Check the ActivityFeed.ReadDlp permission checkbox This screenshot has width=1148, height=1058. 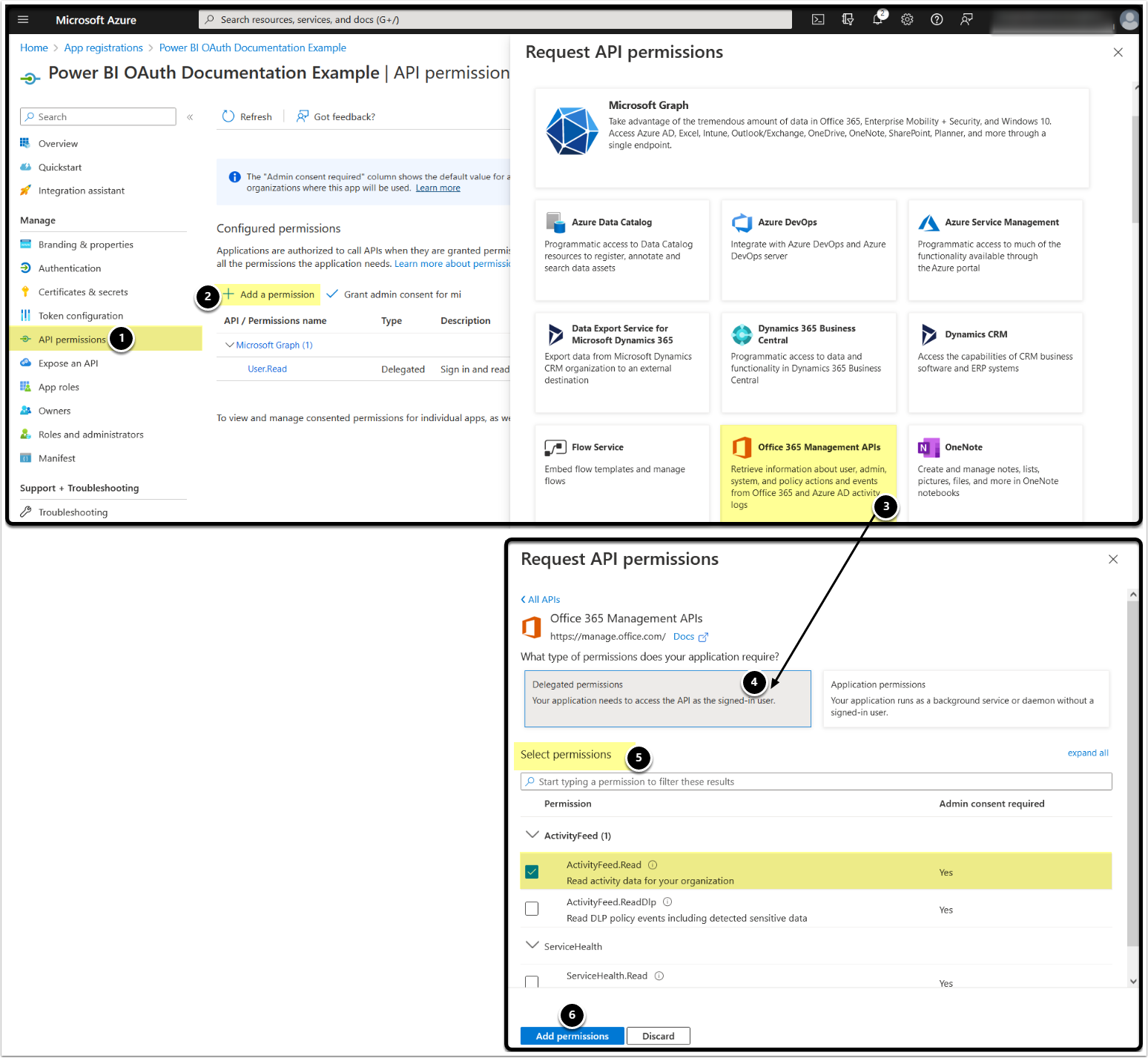pyautogui.click(x=532, y=909)
